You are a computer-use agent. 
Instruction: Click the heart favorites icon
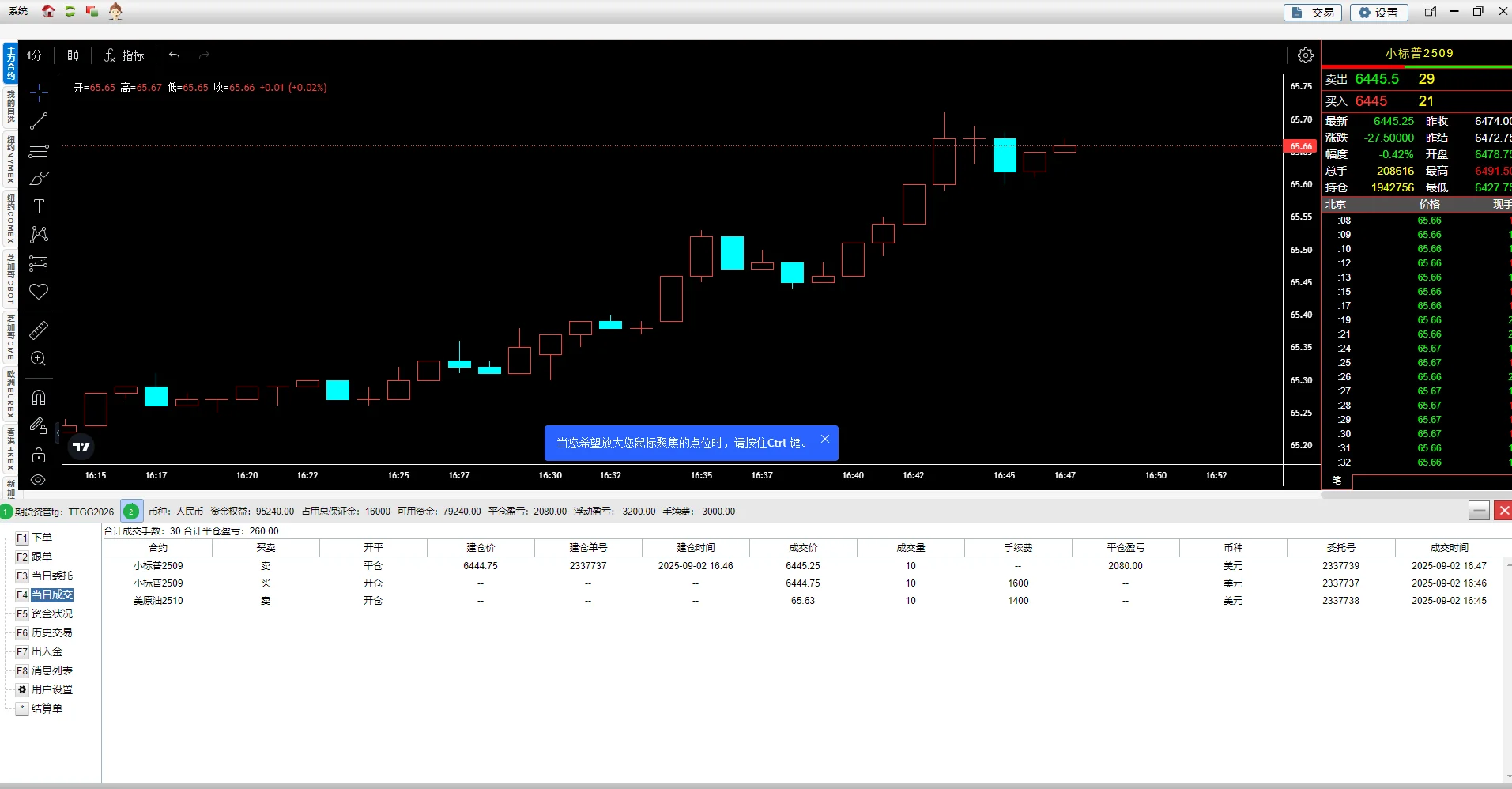coord(39,292)
